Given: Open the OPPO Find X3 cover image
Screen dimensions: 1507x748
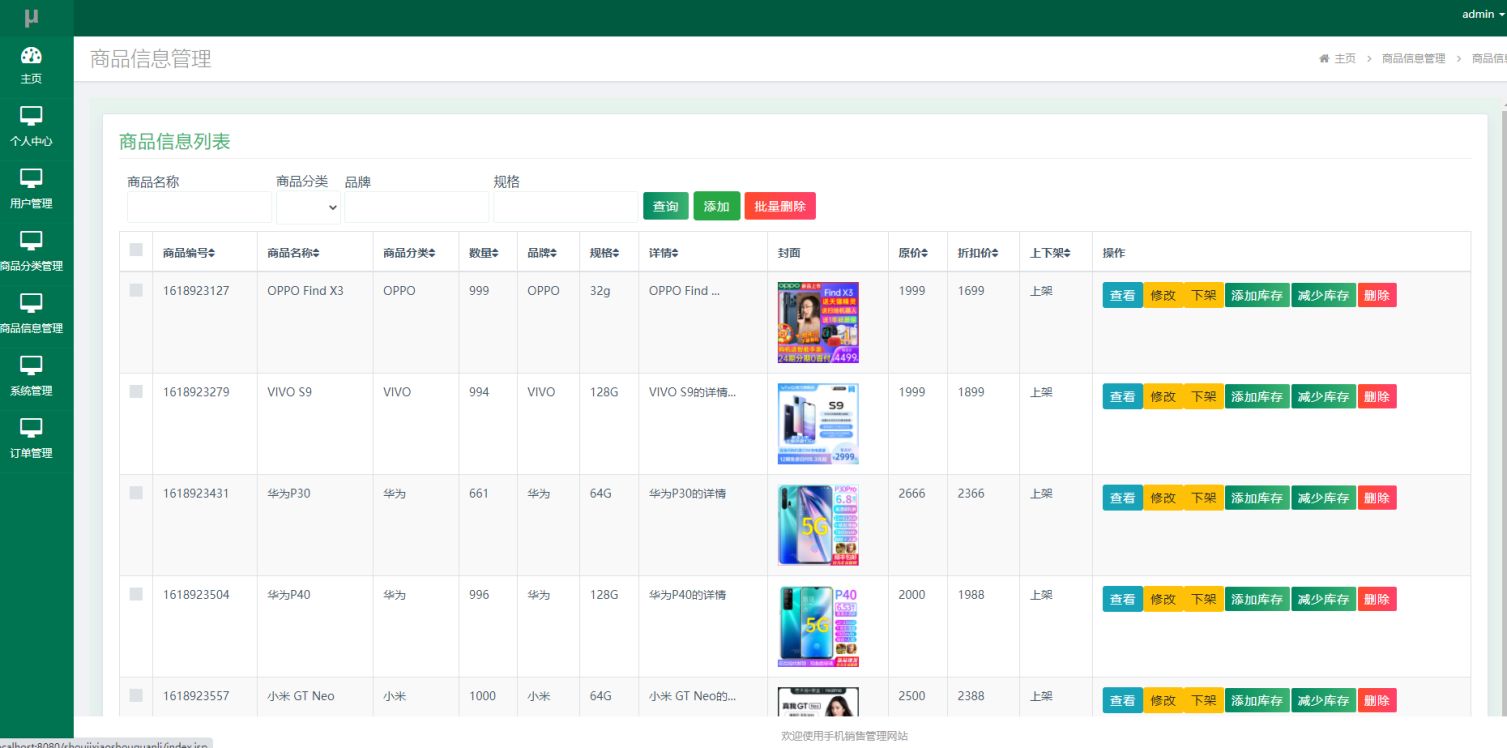Looking at the screenshot, I should pos(818,322).
